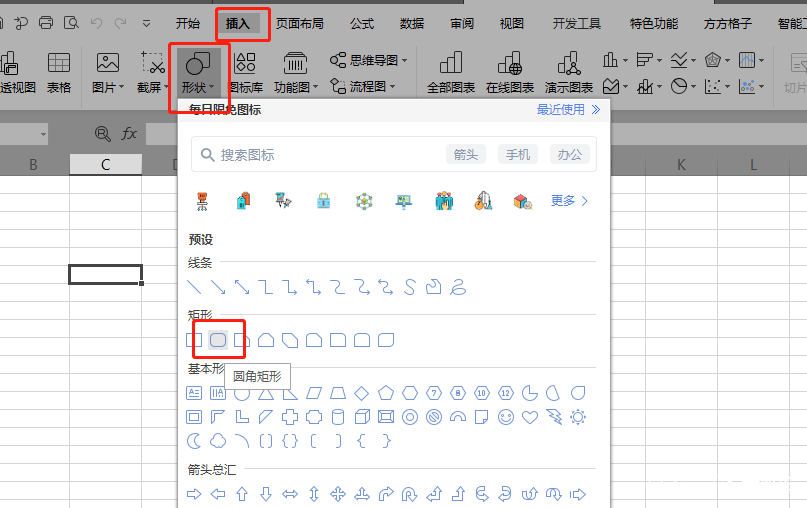Click the print icon in quick access toolbar

tap(46, 23)
